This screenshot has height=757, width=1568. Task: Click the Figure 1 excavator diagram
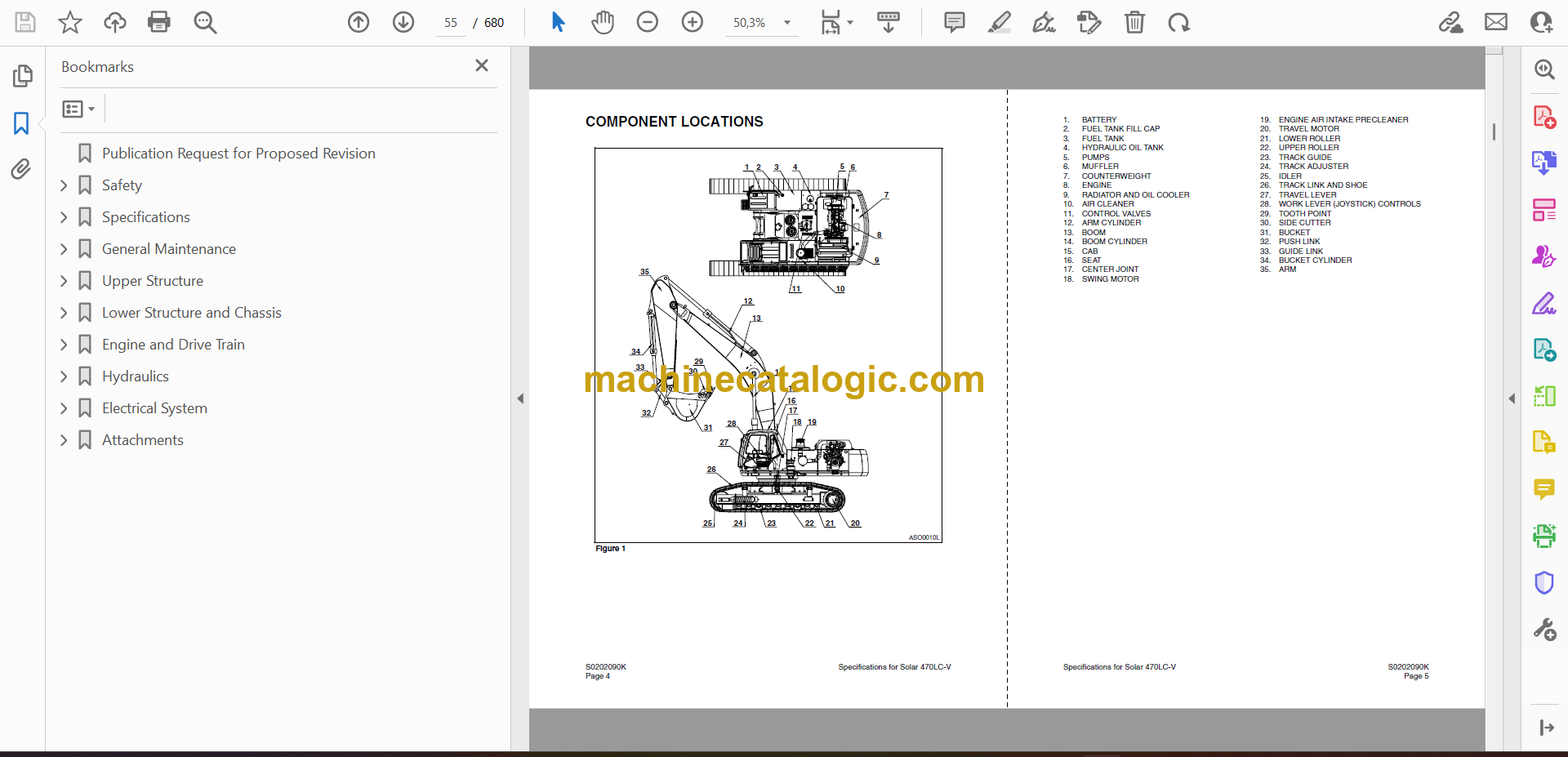tap(768, 345)
